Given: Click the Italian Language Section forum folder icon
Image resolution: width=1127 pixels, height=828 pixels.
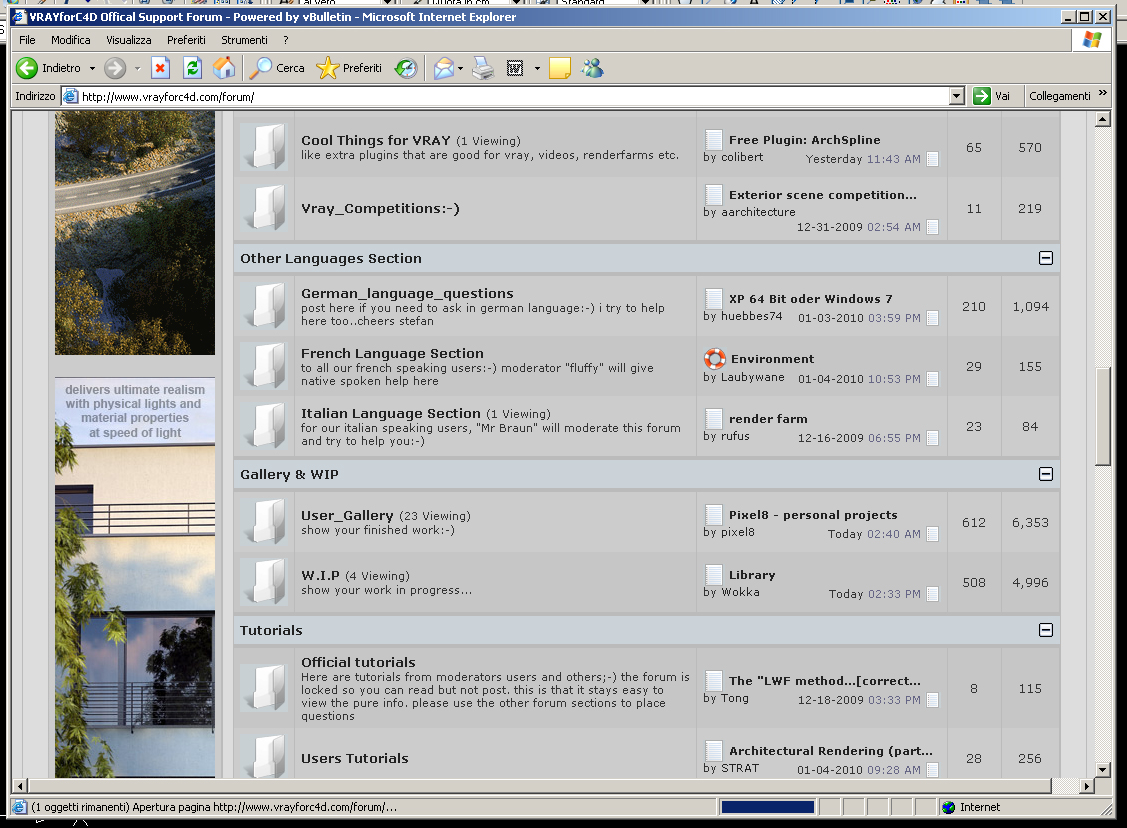Looking at the screenshot, I should [x=266, y=426].
